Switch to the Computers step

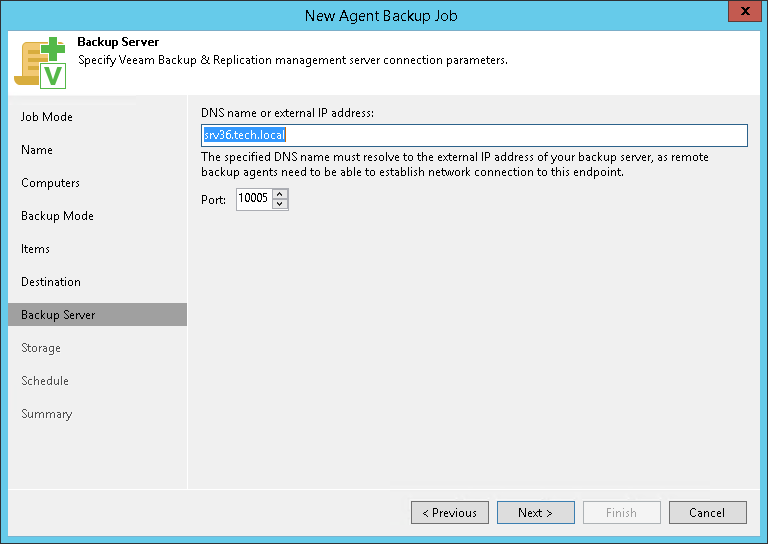(x=50, y=183)
